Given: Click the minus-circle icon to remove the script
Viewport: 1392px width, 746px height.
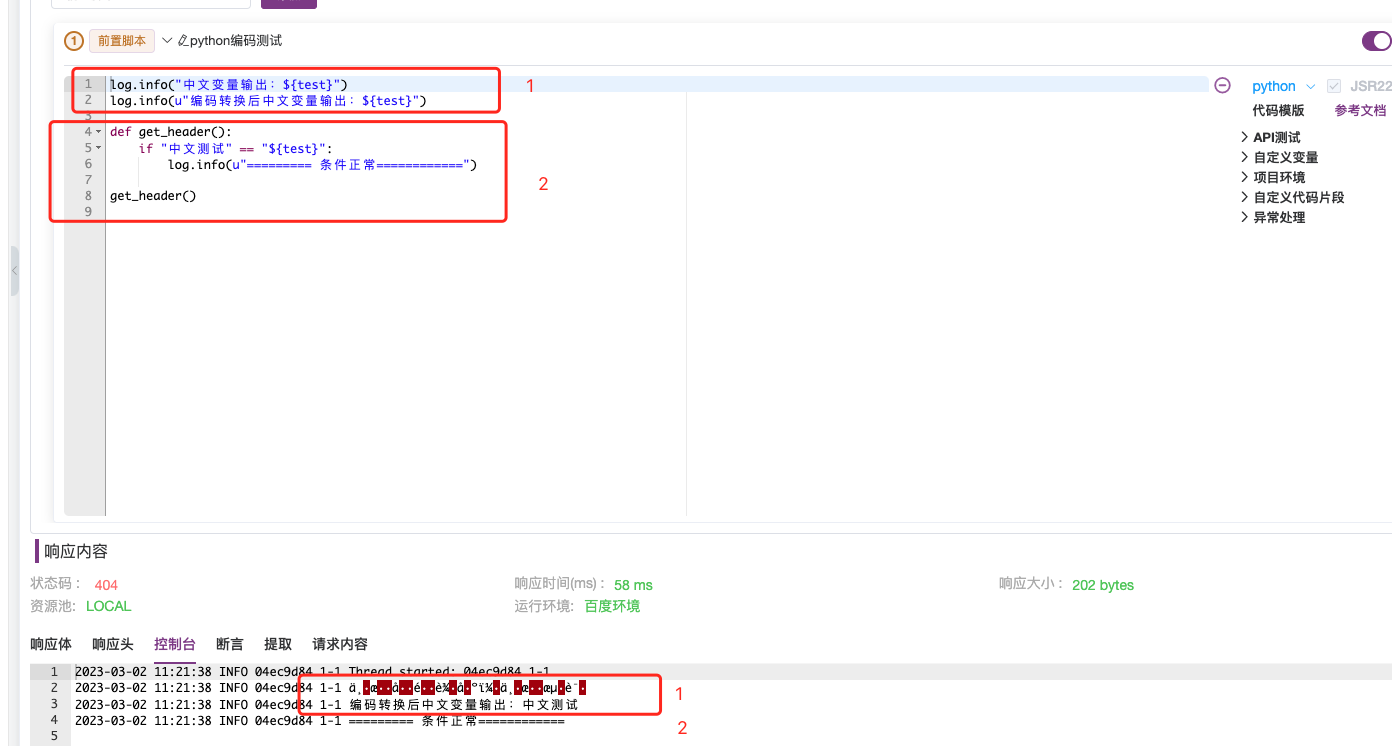Looking at the screenshot, I should [1222, 85].
